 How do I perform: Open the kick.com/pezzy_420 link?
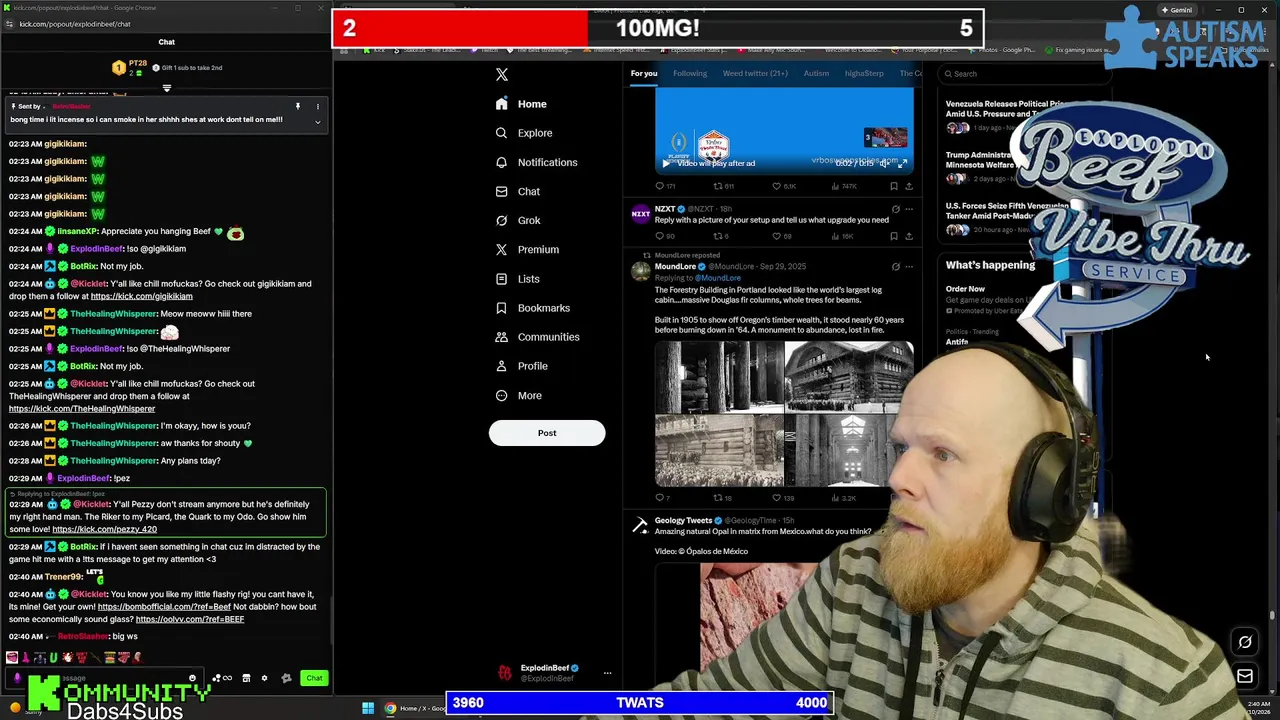tap(104, 529)
